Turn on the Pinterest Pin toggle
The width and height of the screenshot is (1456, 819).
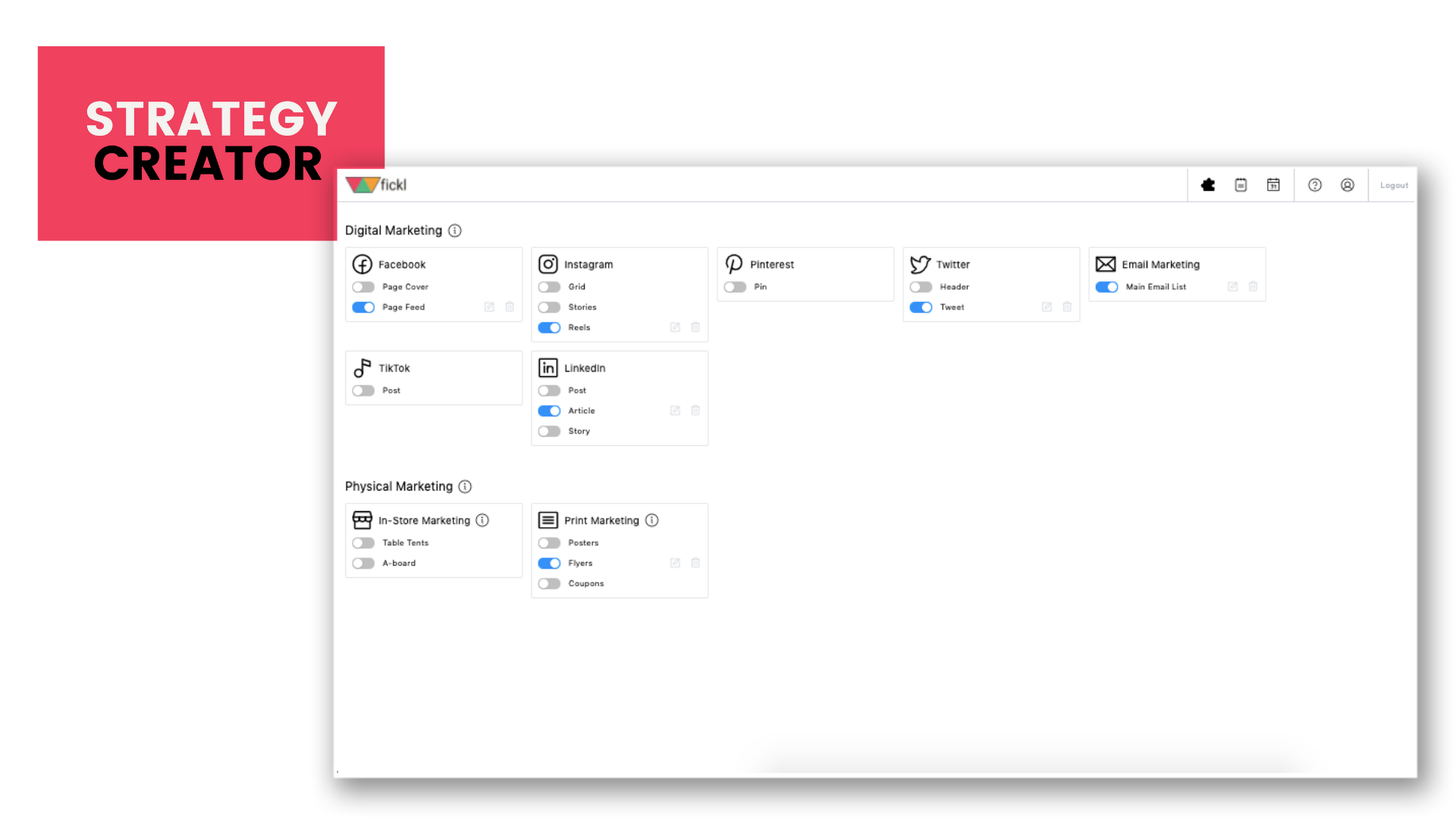(x=734, y=287)
